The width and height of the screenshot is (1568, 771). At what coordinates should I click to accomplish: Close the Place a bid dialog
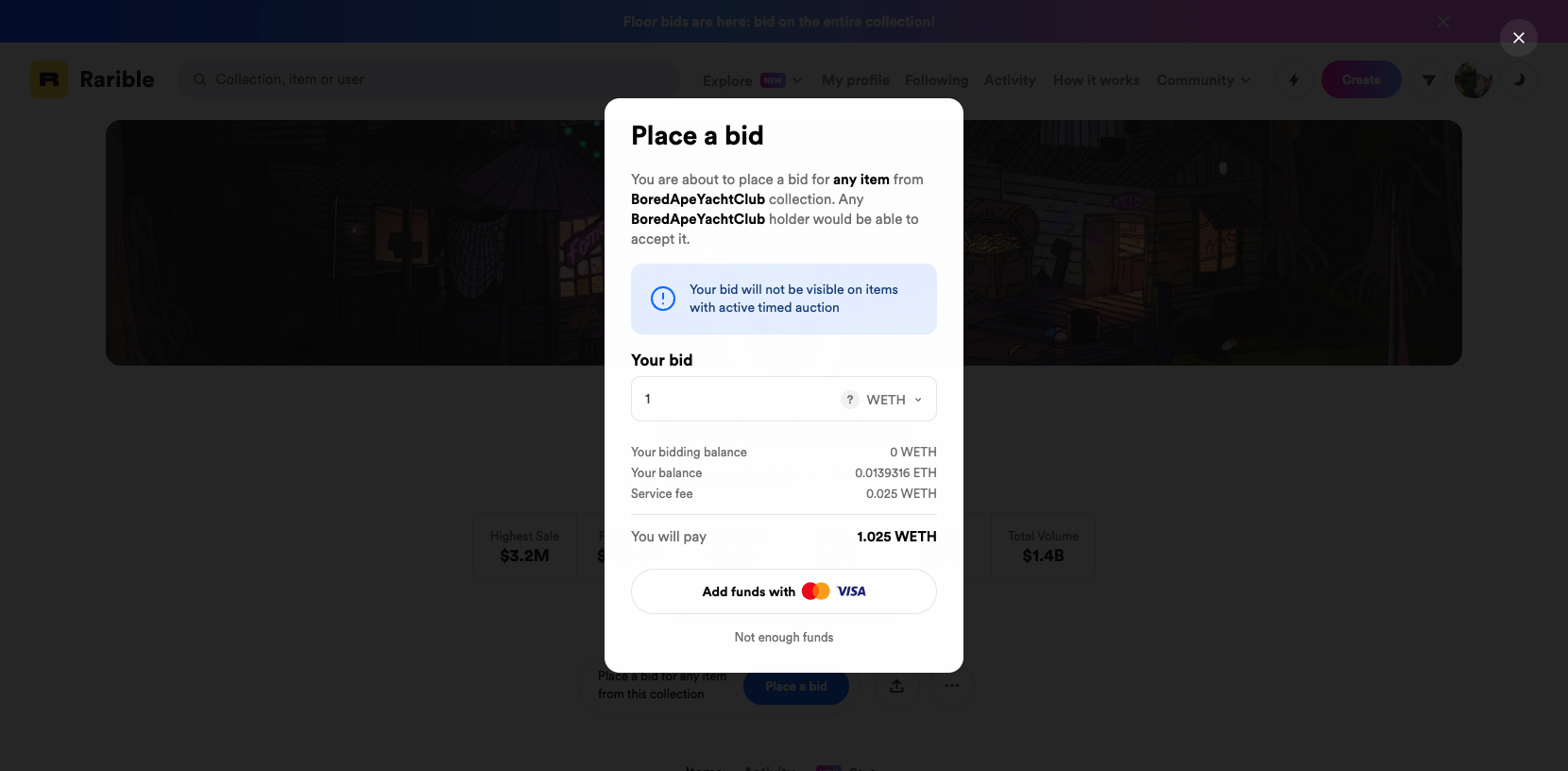pos(1518,38)
